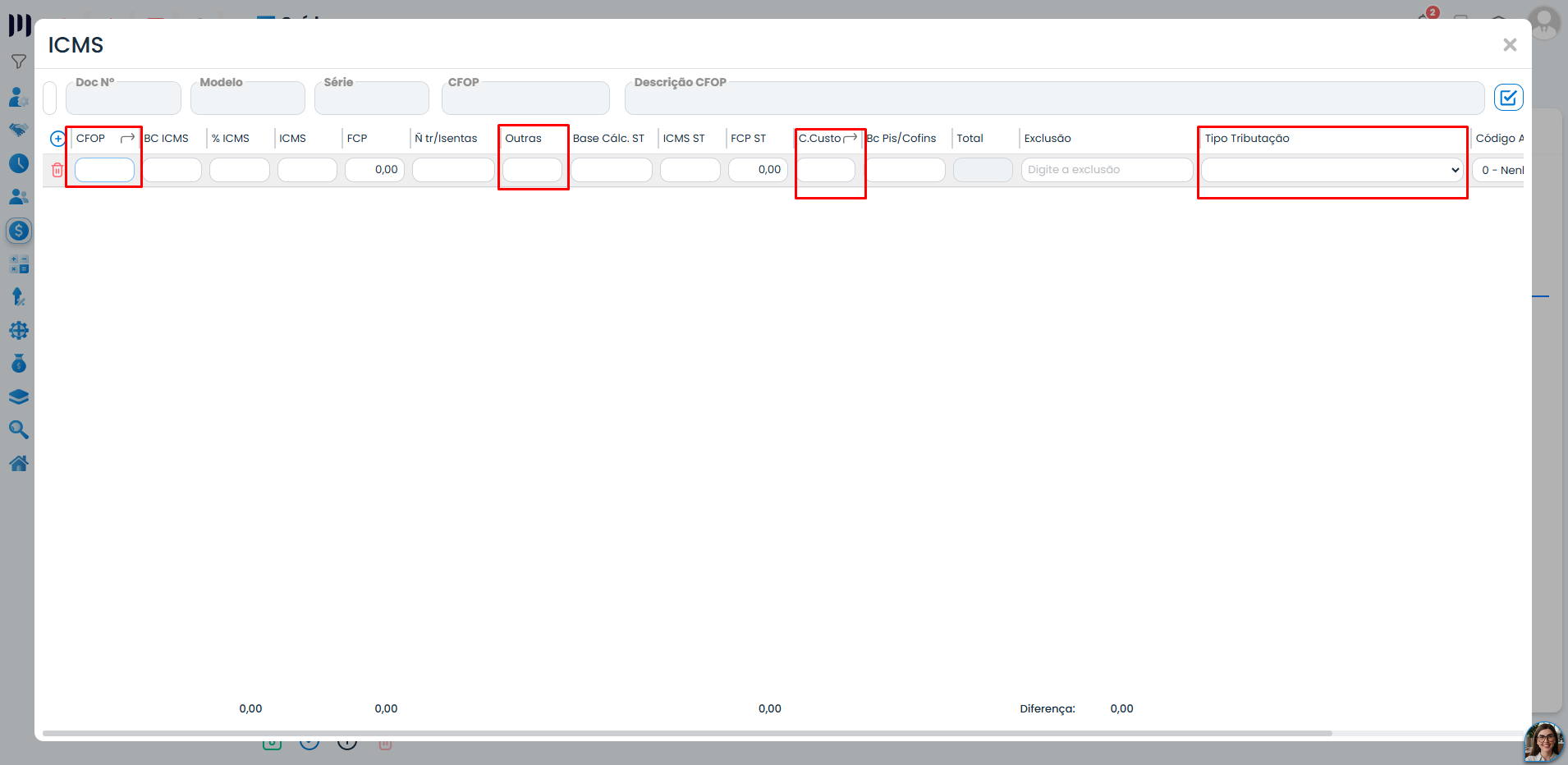The width and height of the screenshot is (1568, 765).
Task: Open the filter funnel in the sidebar
Action: point(18,62)
